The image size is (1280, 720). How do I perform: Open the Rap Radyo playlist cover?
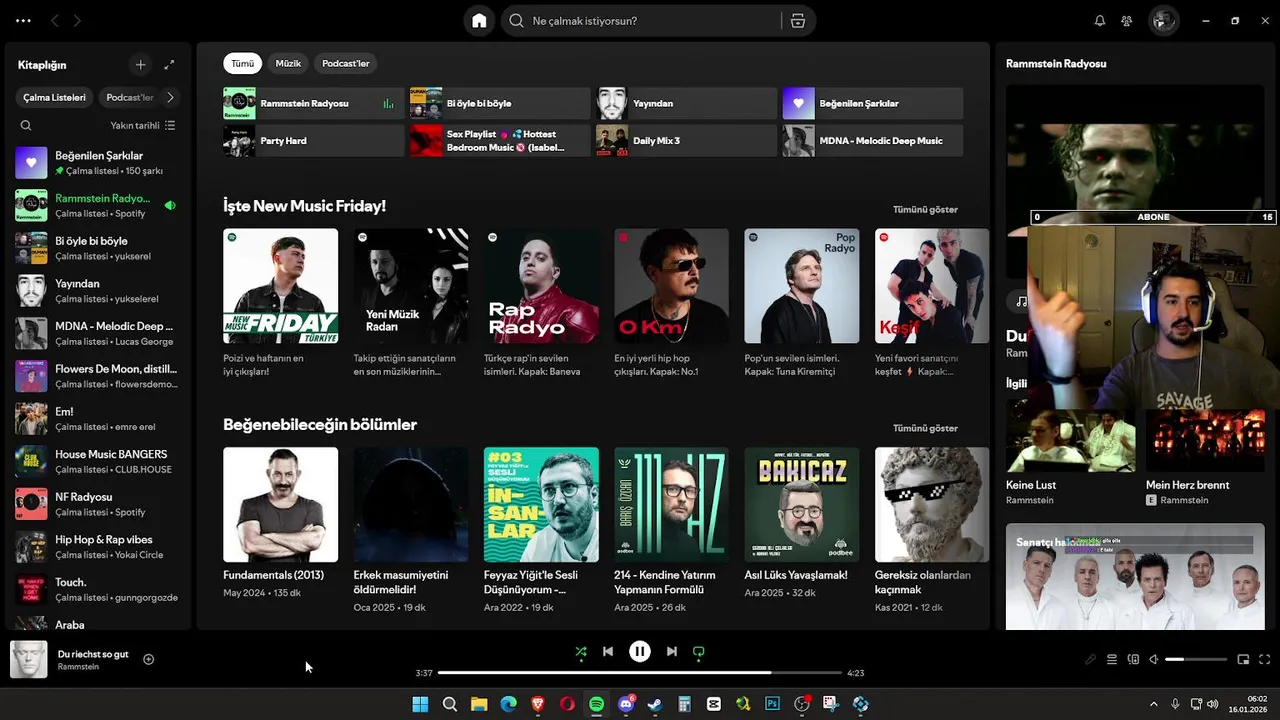pos(541,286)
